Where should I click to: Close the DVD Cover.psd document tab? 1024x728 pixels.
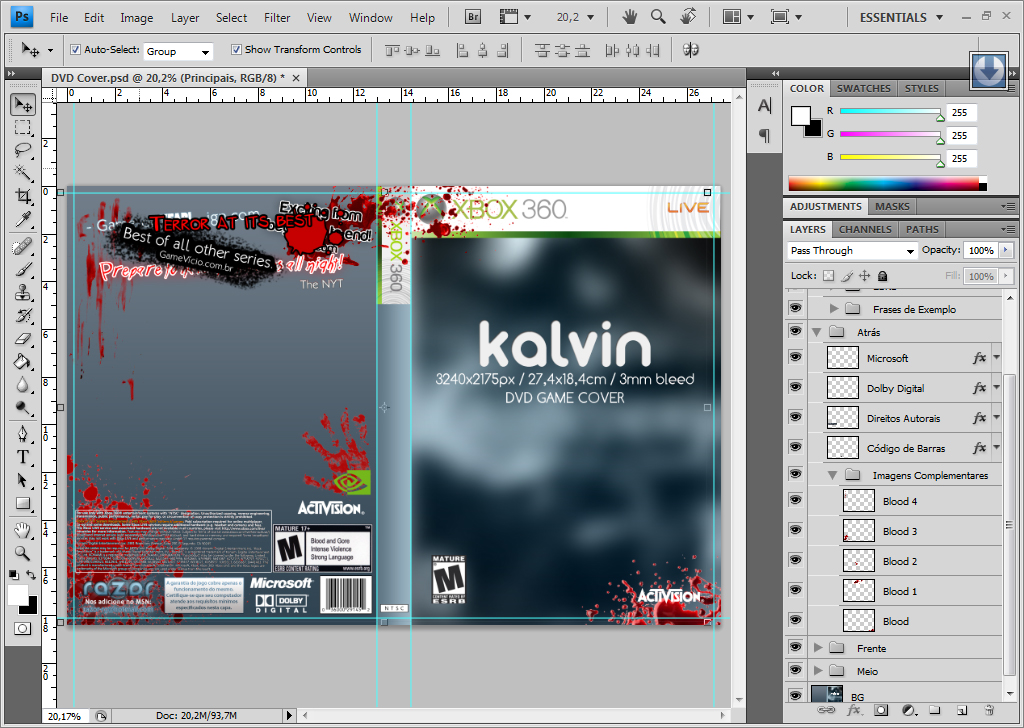coord(296,78)
